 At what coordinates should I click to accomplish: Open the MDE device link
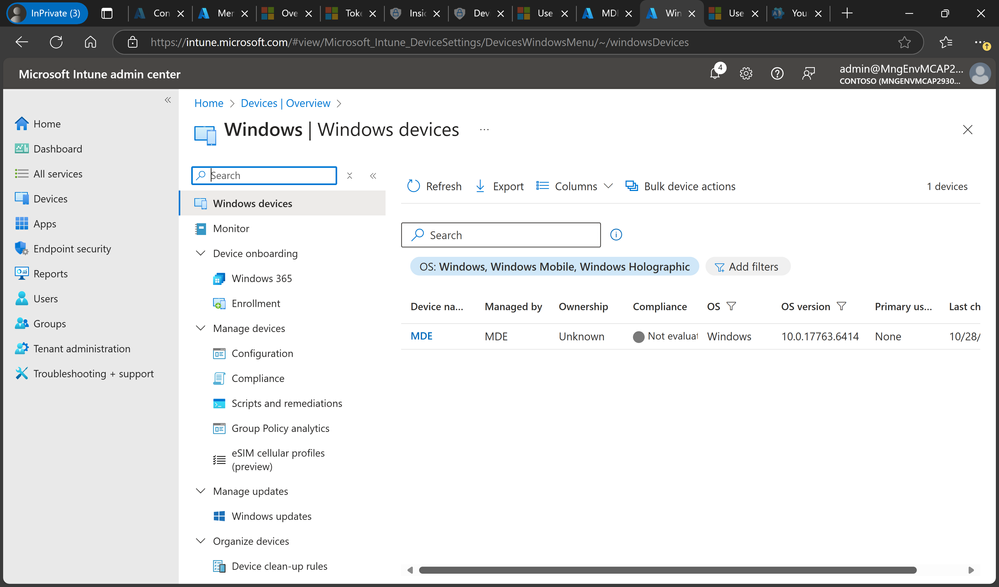click(421, 336)
